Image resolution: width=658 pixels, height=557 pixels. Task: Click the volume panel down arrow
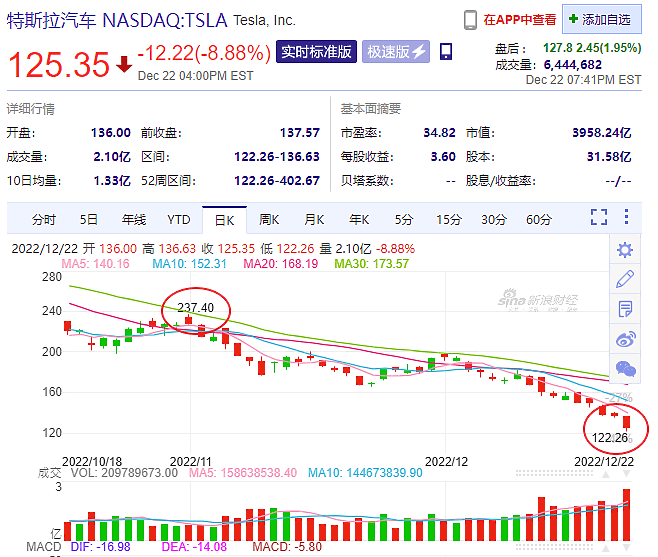pos(627,474)
